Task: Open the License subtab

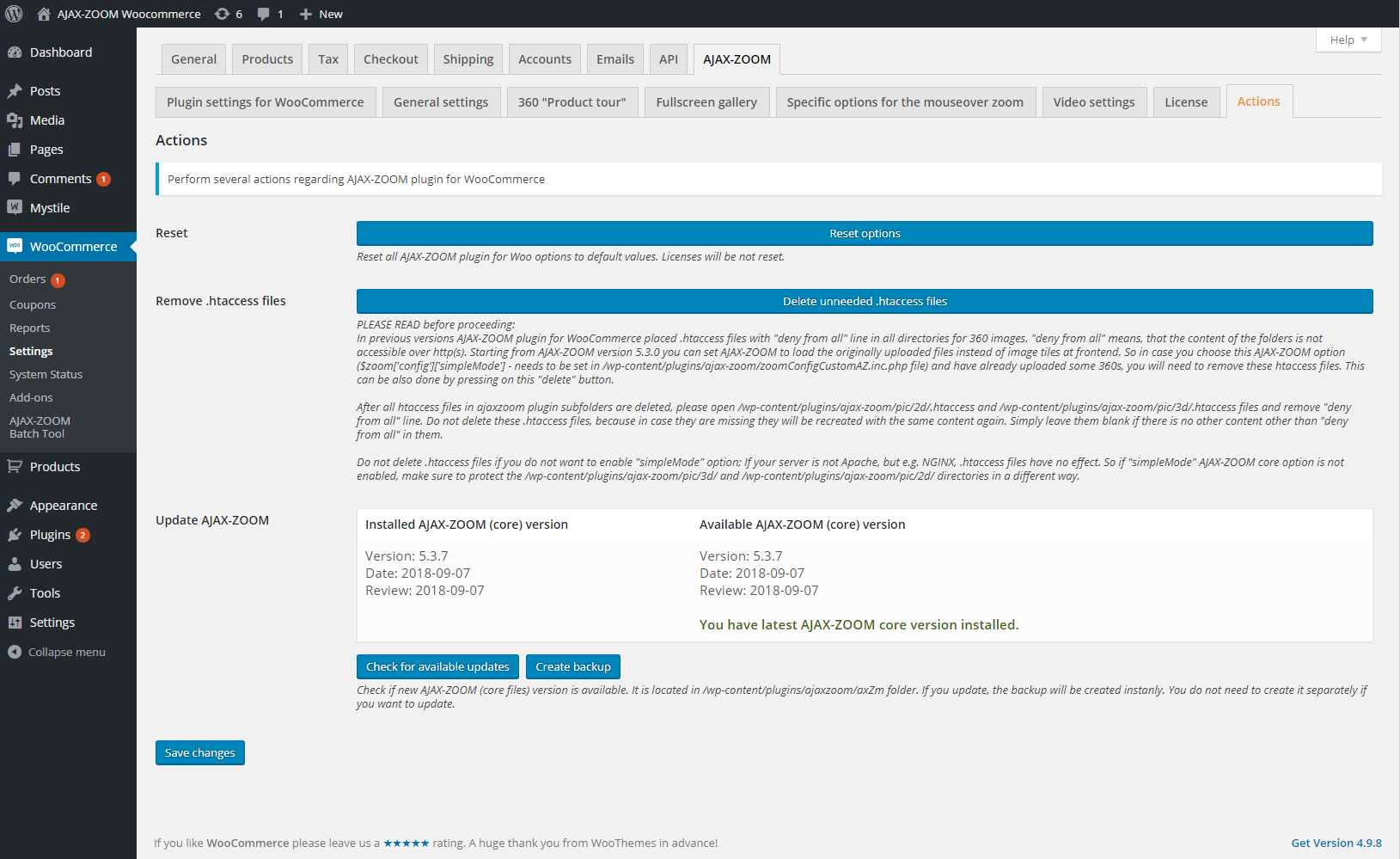Action: (1186, 102)
